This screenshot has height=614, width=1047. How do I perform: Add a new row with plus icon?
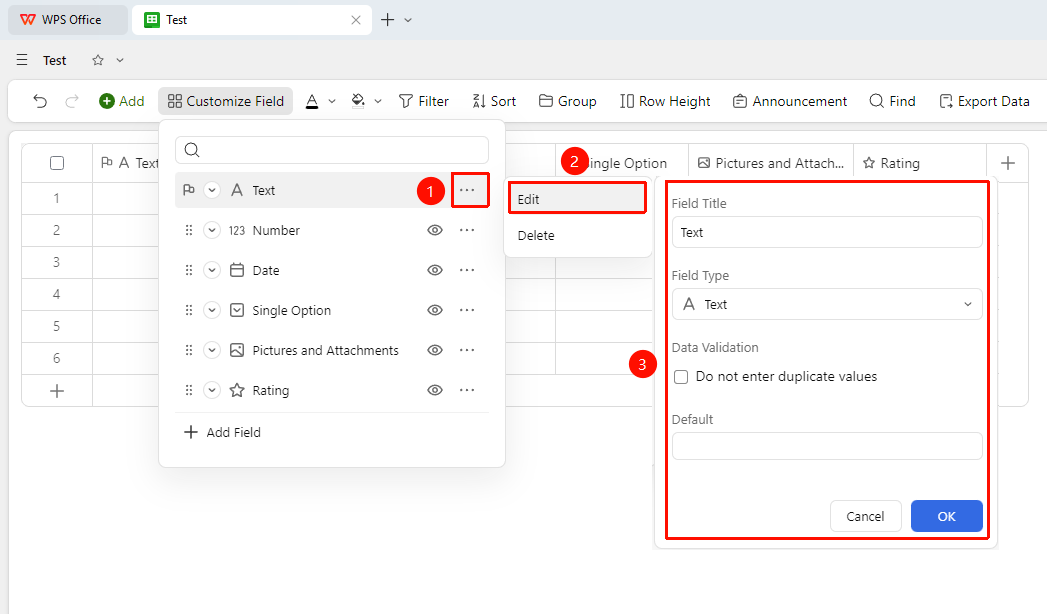57,391
